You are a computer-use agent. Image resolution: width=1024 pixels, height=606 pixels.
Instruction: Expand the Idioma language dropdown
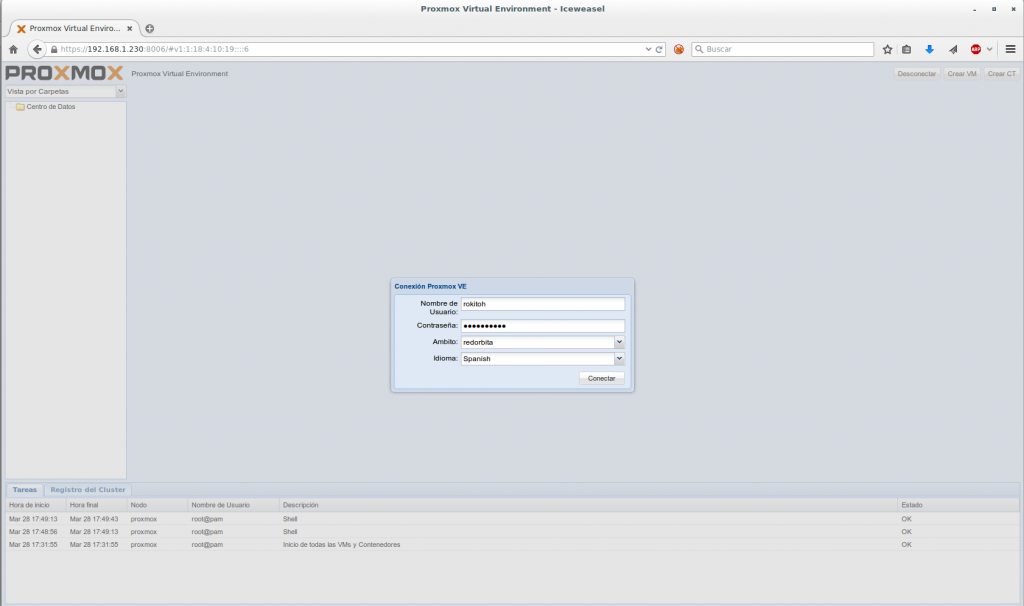point(619,358)
